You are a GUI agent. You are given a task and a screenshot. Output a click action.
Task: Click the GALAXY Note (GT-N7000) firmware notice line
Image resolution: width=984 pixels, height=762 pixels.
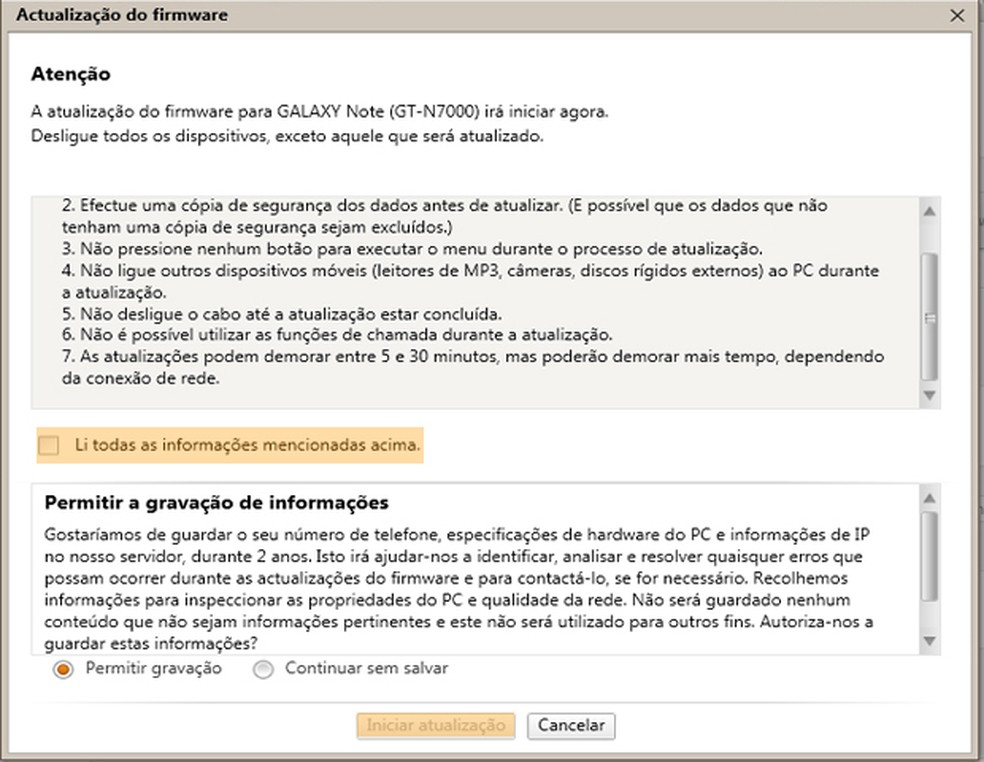point(319,111)
